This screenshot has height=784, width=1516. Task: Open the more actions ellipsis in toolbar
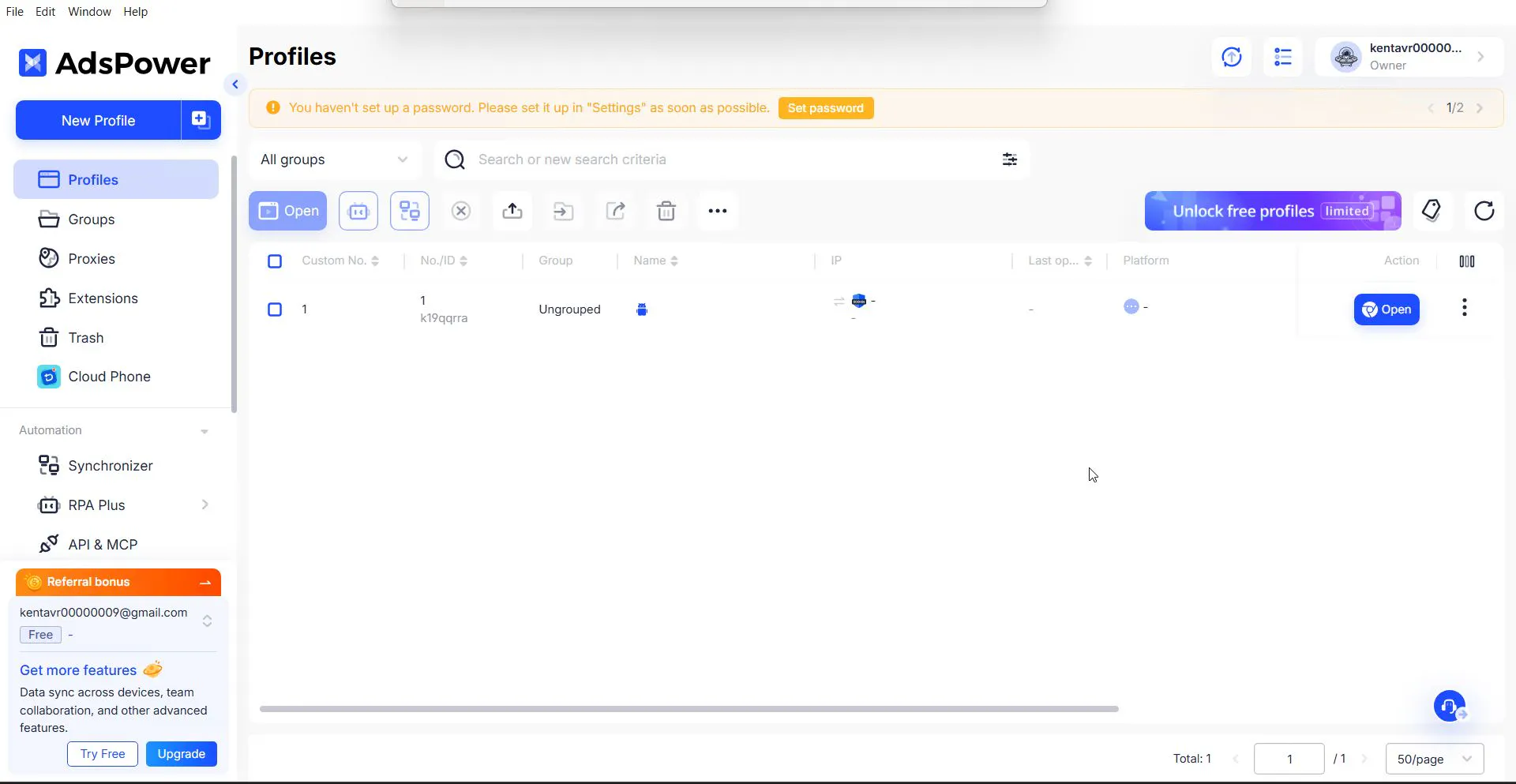[x=718, y=211]
